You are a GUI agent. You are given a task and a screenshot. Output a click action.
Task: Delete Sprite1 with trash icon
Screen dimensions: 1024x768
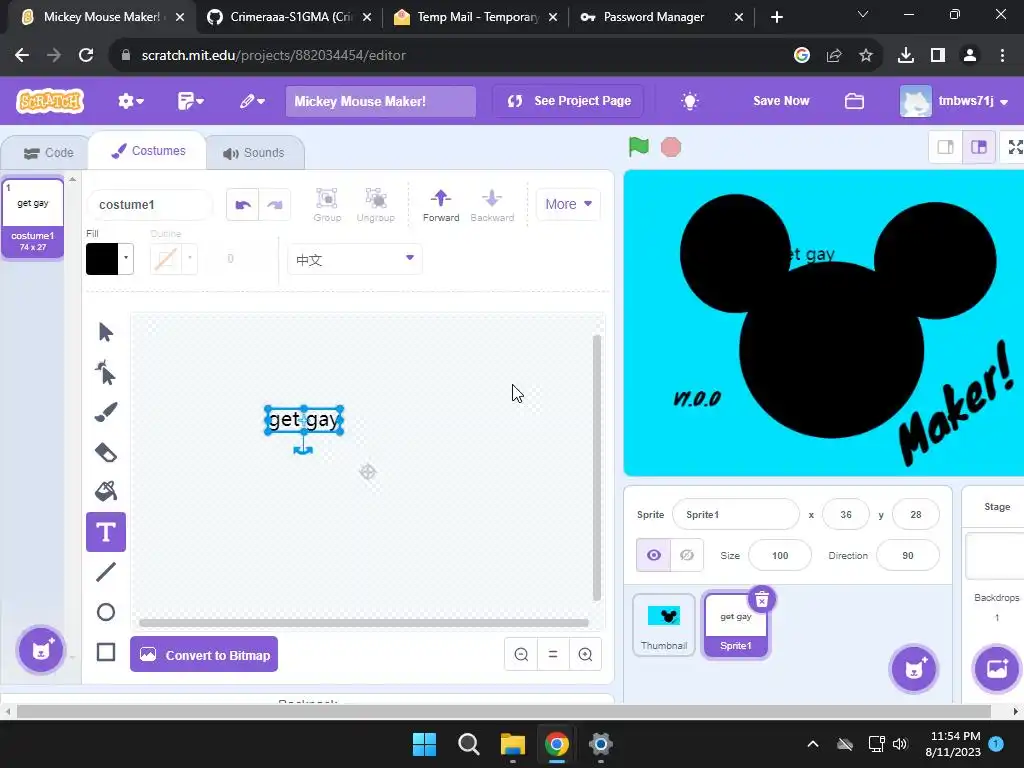tap(761, 600)
